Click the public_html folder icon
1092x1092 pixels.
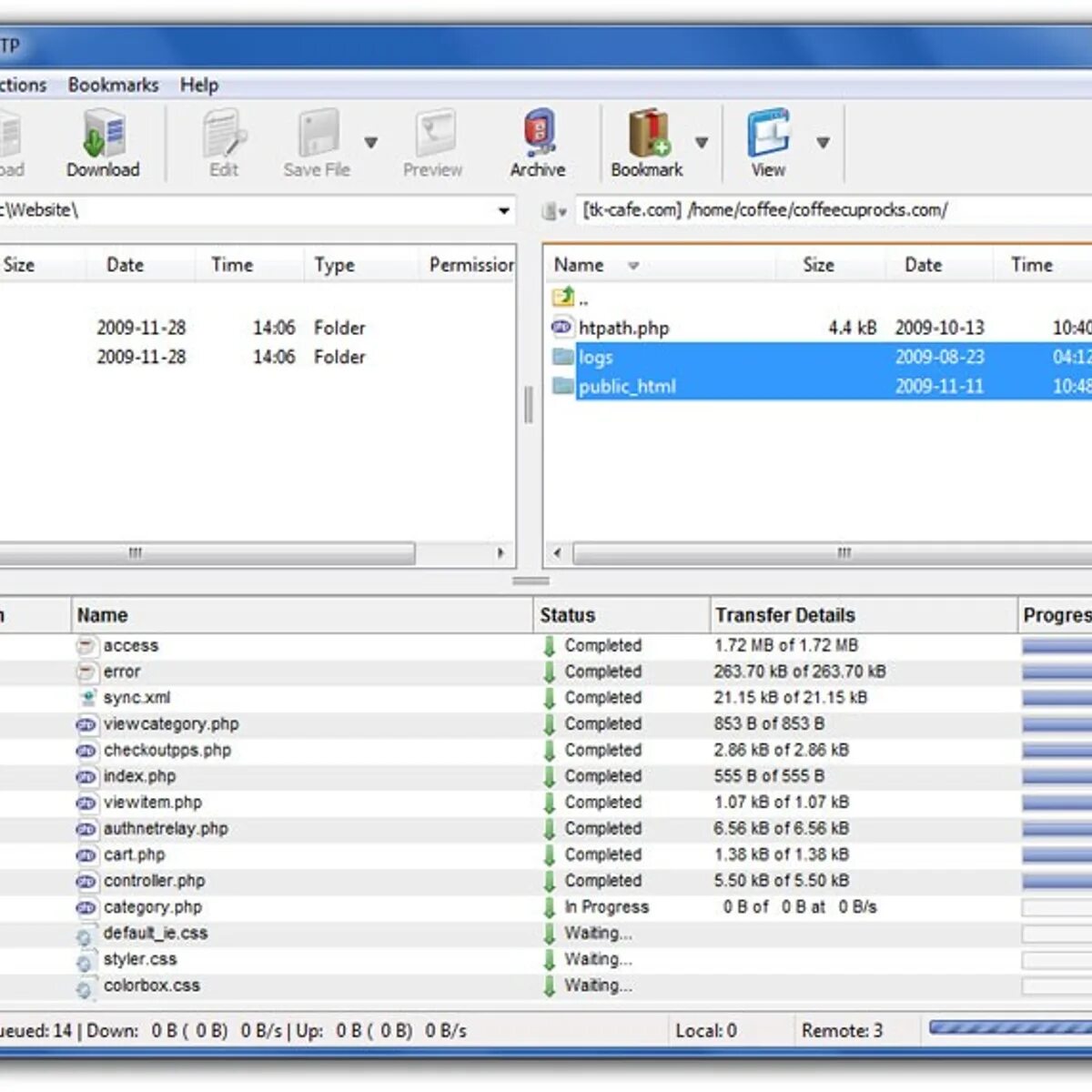563,386
